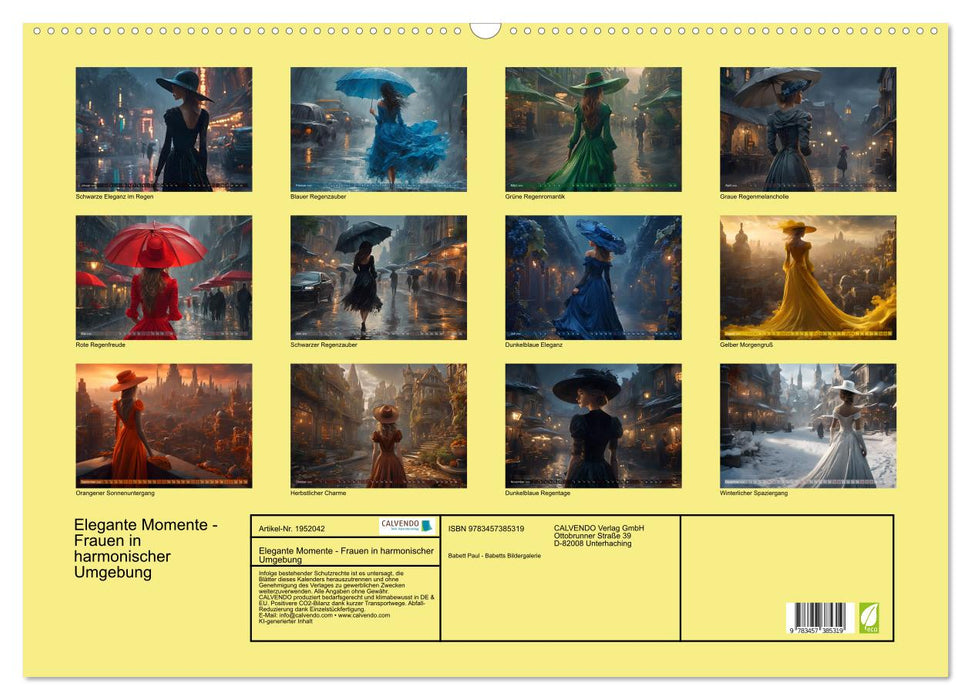Viewport: 971px width, 700px height.
Task: Select the 'Gelber Morgengruß' yellow gown image
Action: tap(808, 278)
